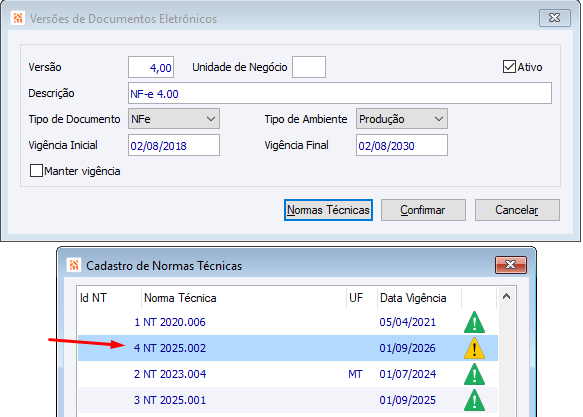Viewport: 583px width, 417px height.
Task: Select the NT 2023.004 row
Action: 287,374
